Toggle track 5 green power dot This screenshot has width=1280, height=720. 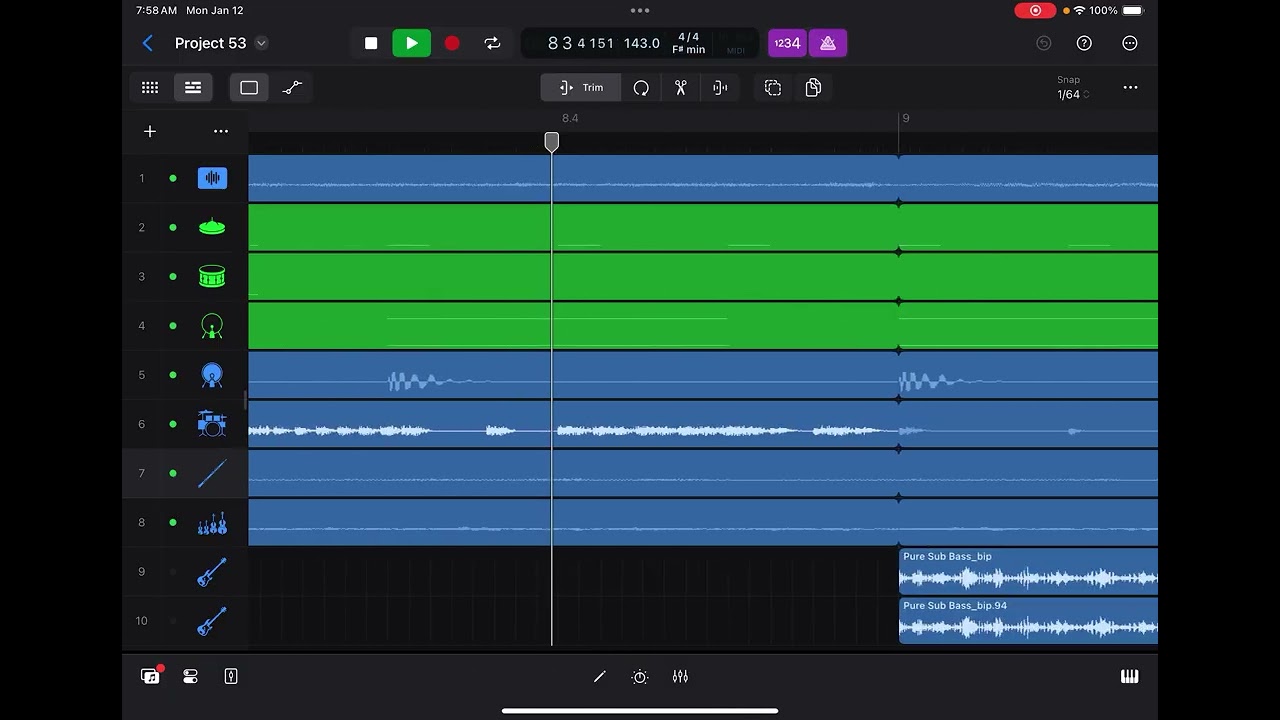(x=173, y=375)
